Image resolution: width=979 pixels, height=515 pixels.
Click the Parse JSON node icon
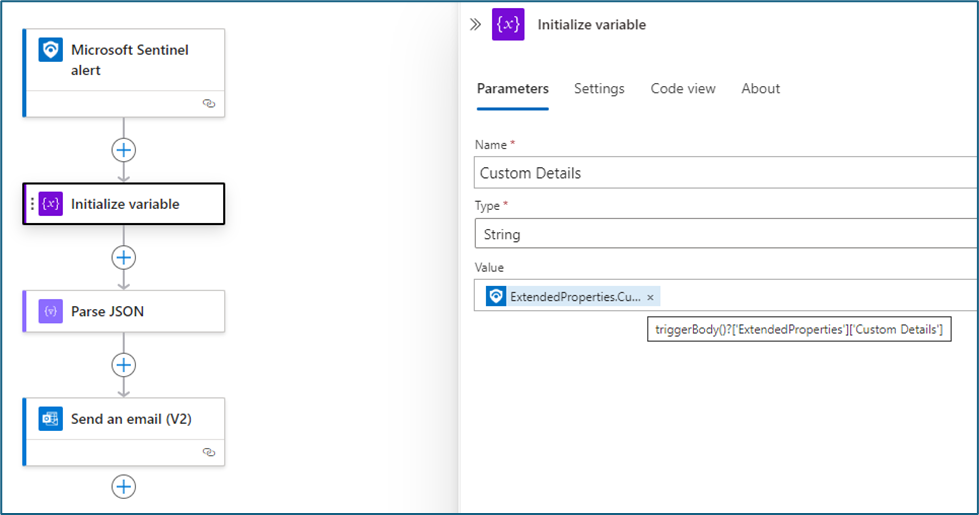(x=51, y=312)
